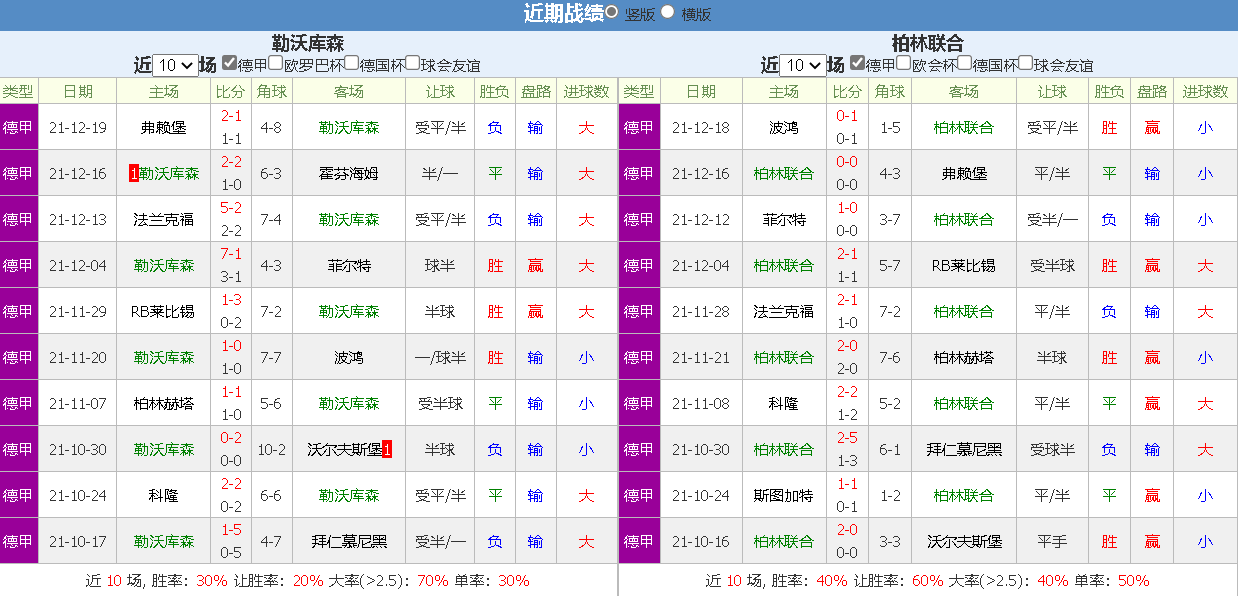Click 进球数 header in 柏林联合 table

click(1205, 91)
